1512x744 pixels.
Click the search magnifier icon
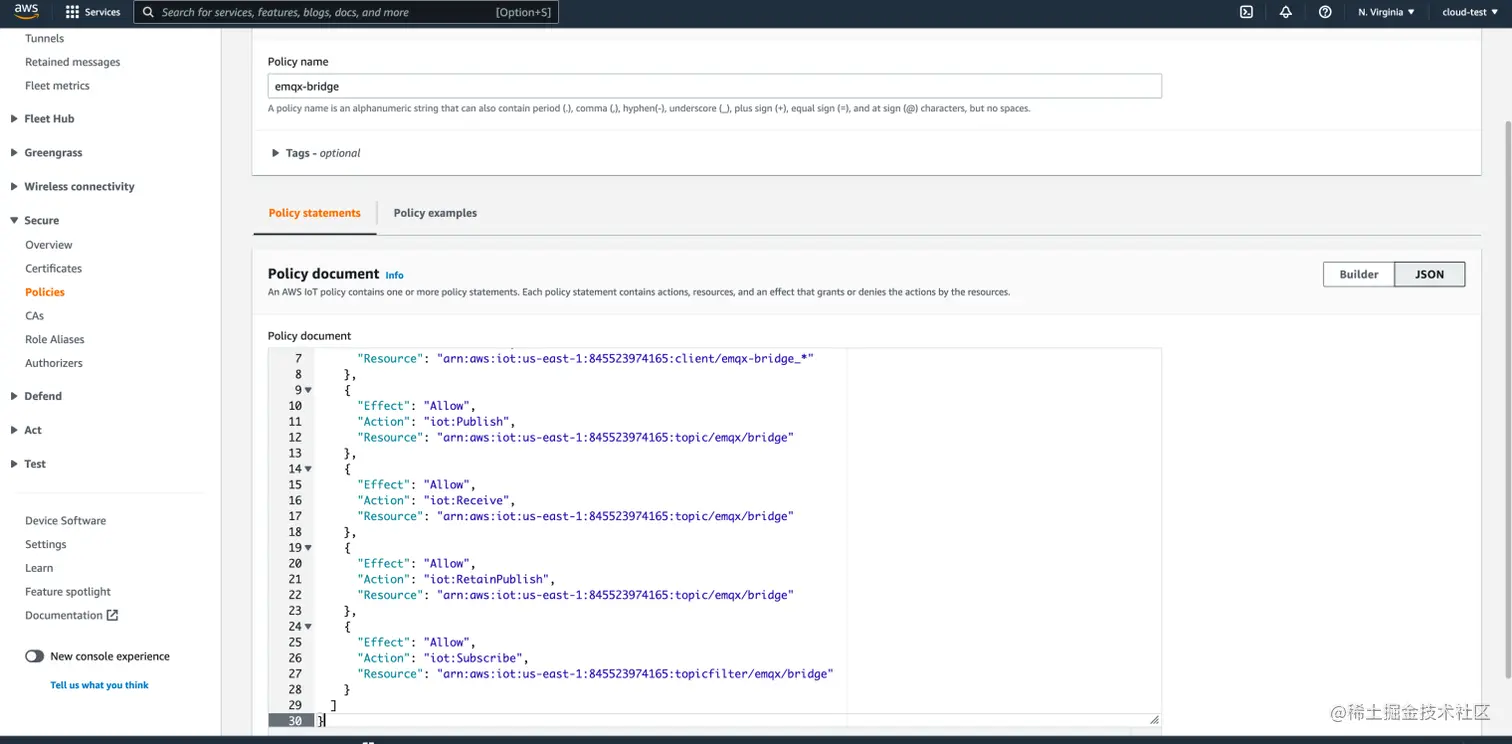148,12
